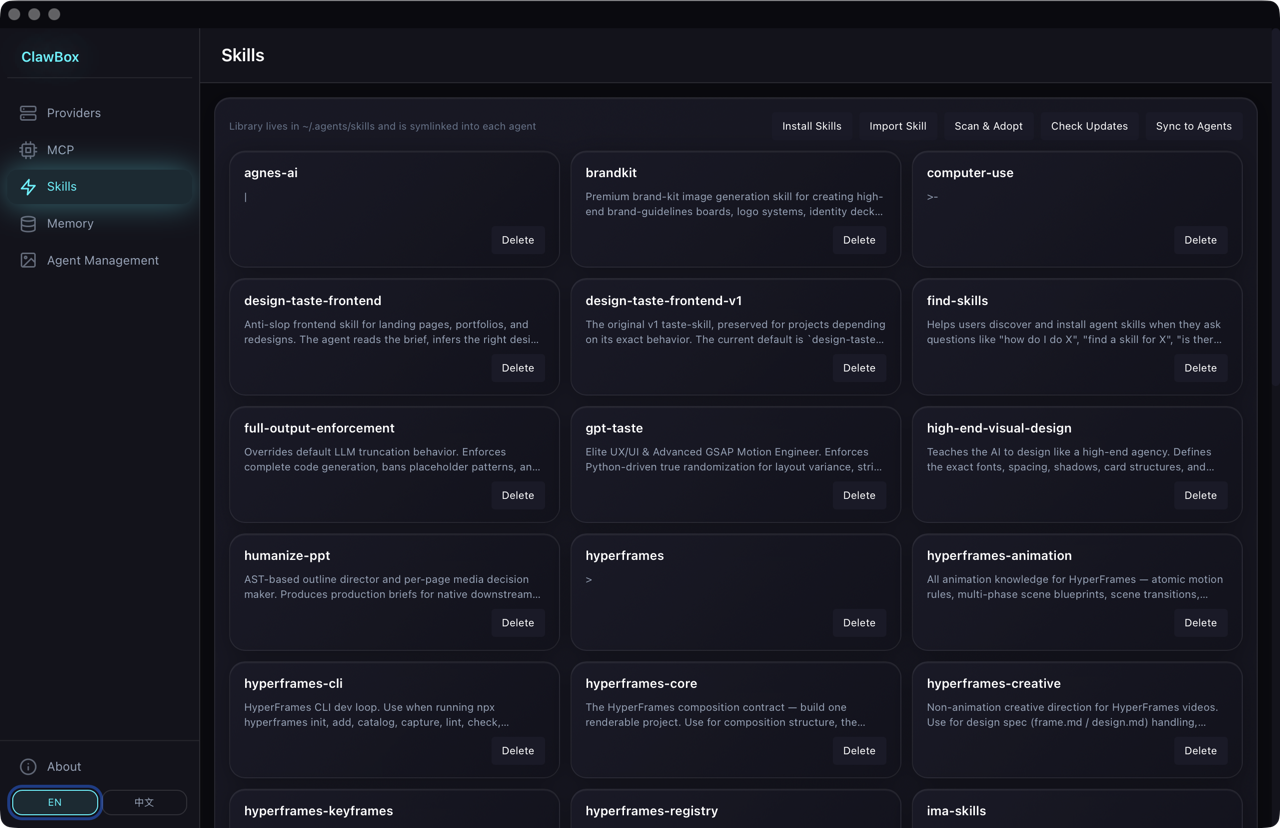This screenshot has height=828, width=1280.
Task: Click the hyperframes-core description text
Action: 735,715
